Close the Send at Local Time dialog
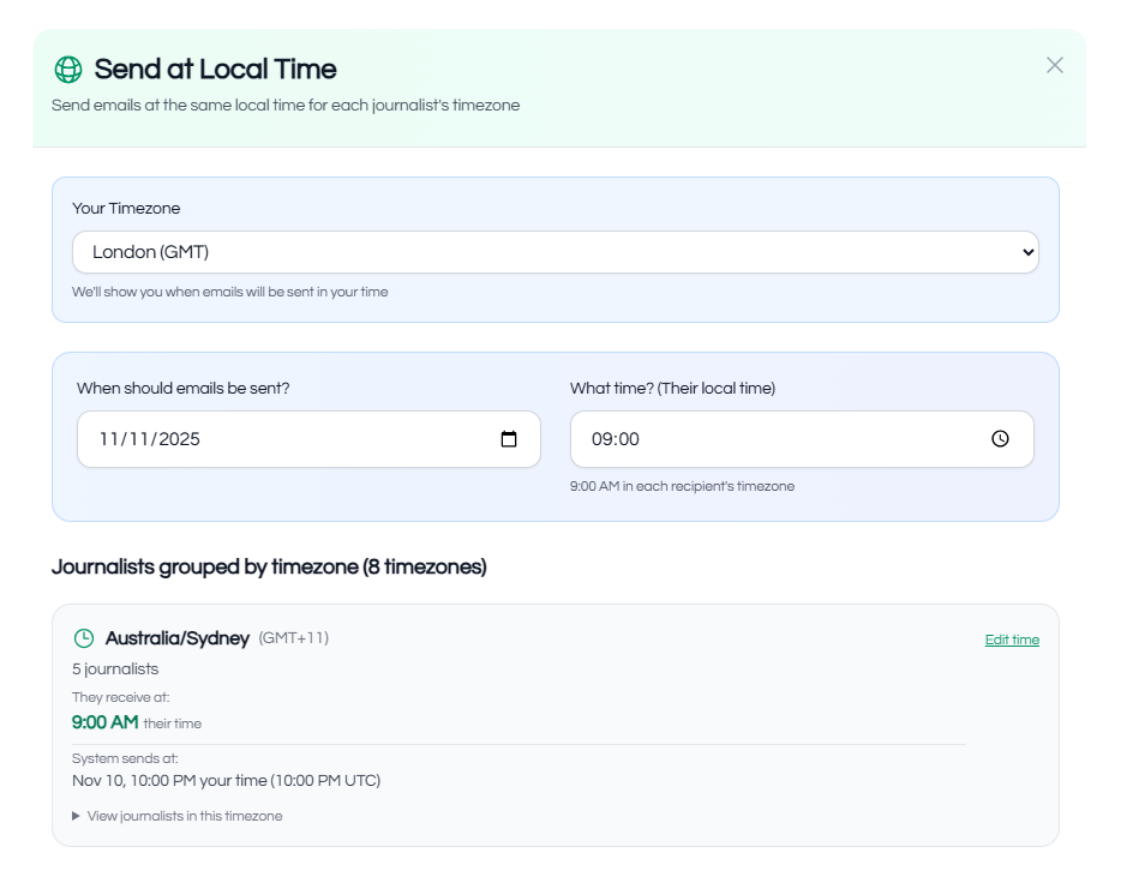1136x881 pixels. [x=1054, y=65]
